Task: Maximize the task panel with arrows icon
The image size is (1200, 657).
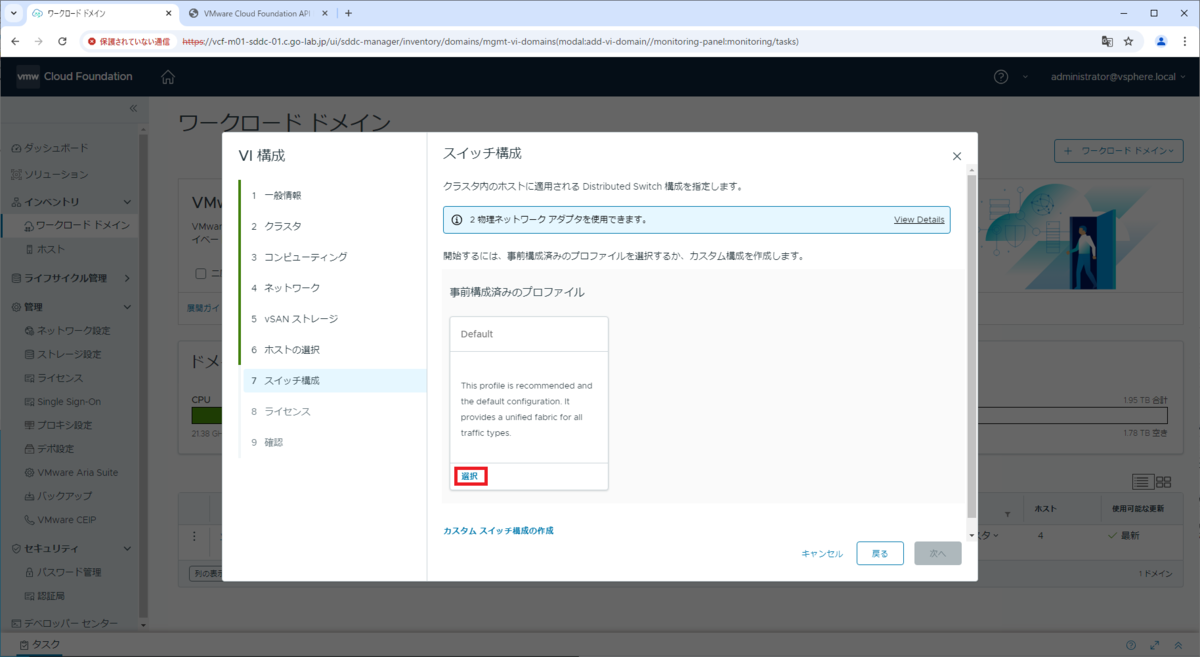Action: point(1155,645)
